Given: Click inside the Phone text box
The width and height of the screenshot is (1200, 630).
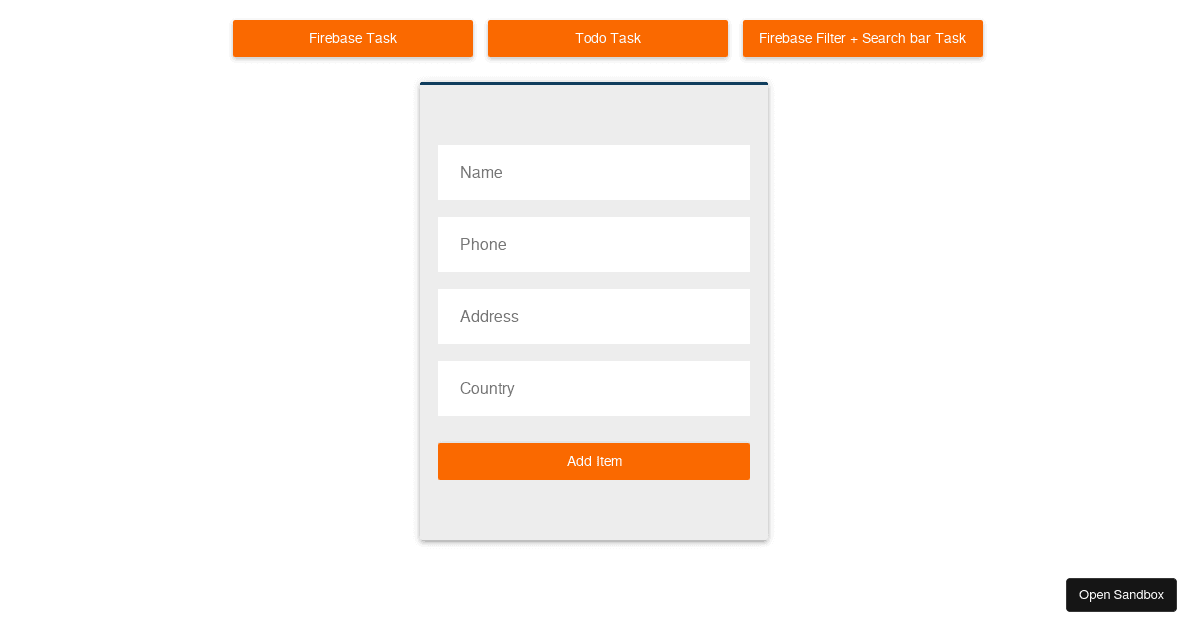Looking at the screenshot, I should coord(594,244).
